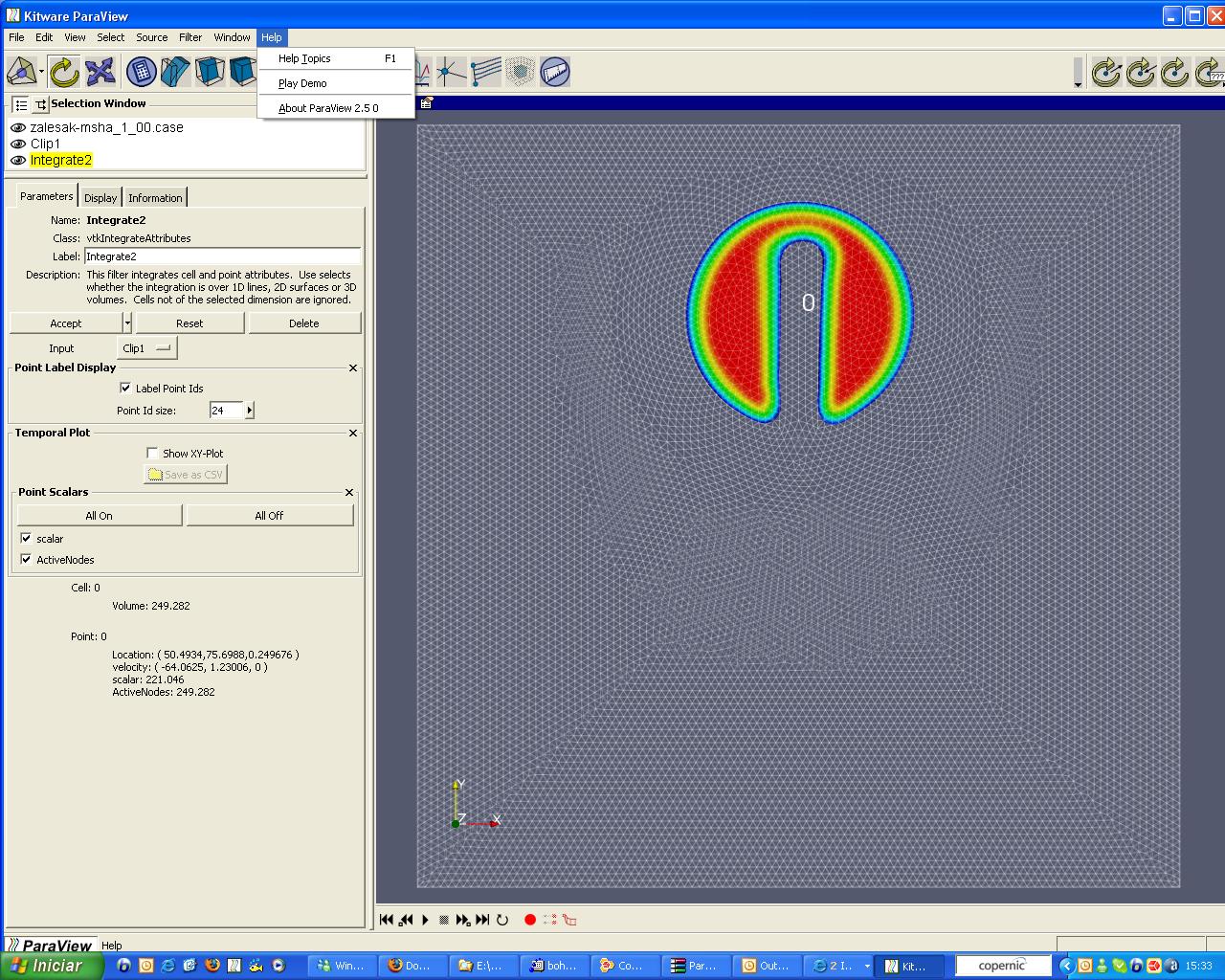Click the Accept button
The image size is (1225, 980).
click(66, 323)
